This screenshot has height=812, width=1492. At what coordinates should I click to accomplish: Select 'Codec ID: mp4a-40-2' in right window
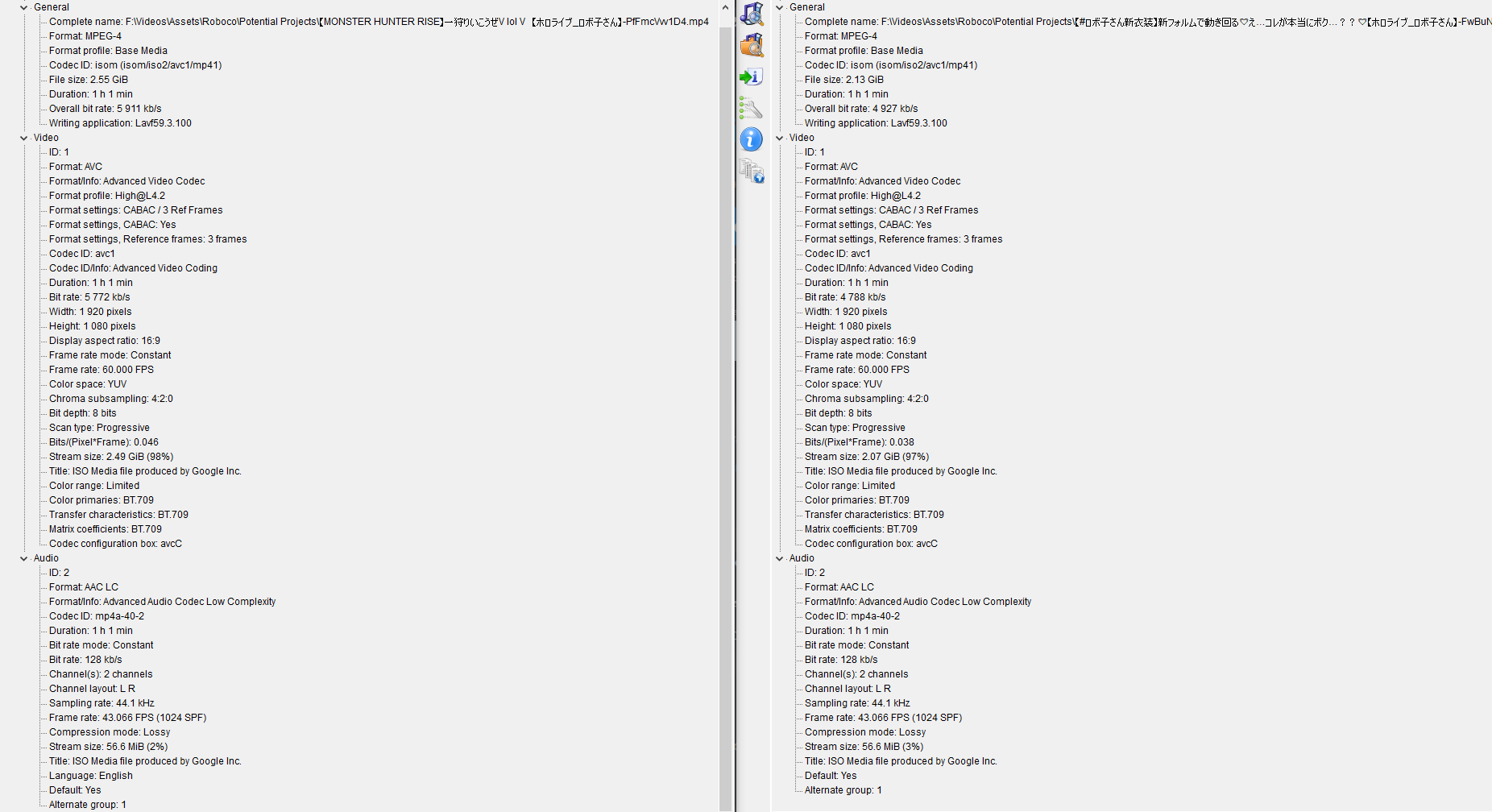click(x=852, y=616)
